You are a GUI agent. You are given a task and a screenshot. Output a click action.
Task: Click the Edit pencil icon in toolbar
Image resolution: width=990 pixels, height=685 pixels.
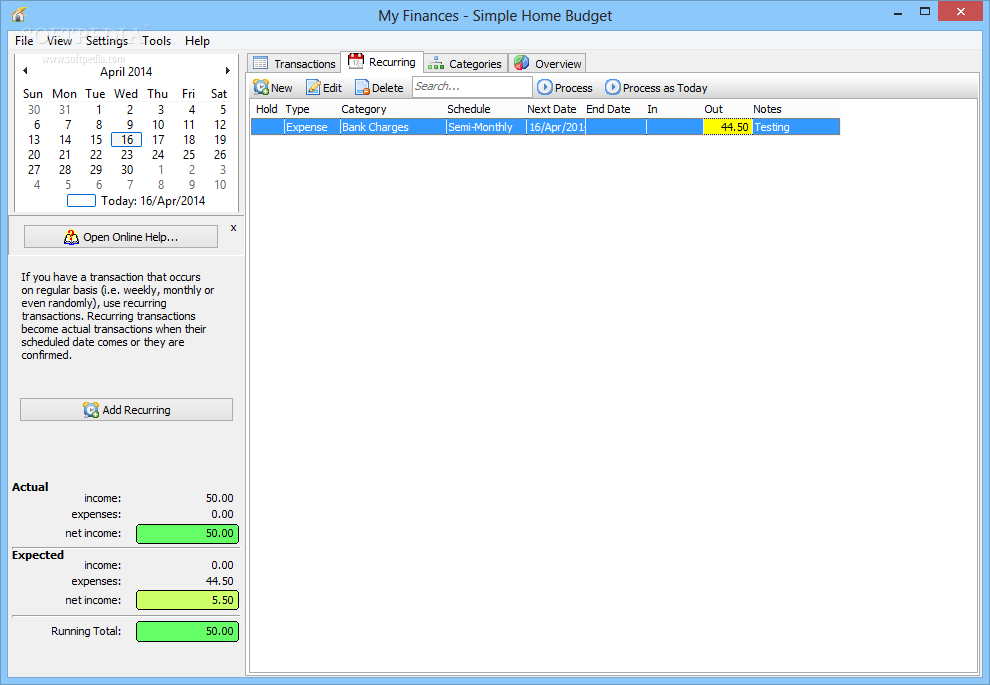tap(313, 87)
